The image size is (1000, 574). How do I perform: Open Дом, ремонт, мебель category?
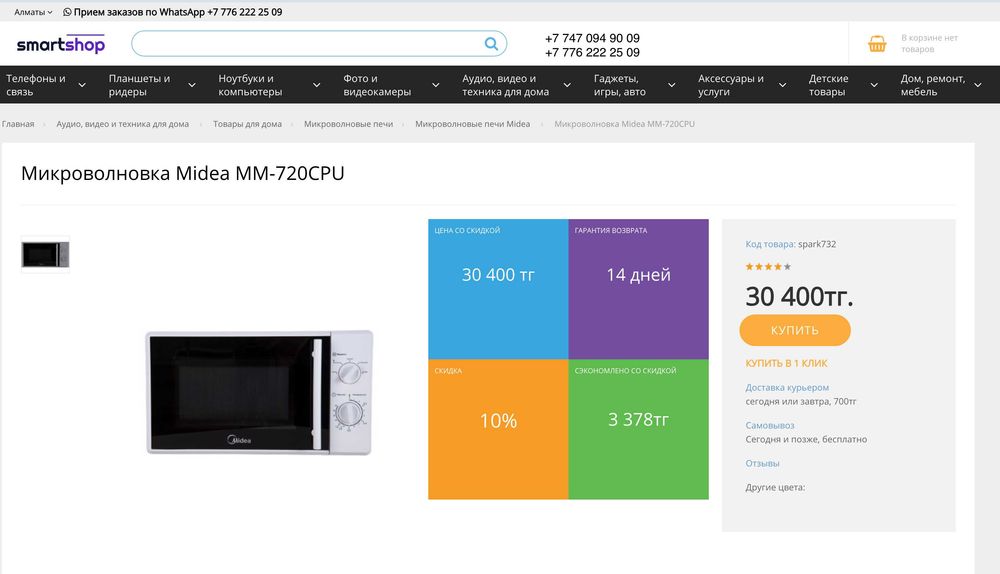pos(932,85)
